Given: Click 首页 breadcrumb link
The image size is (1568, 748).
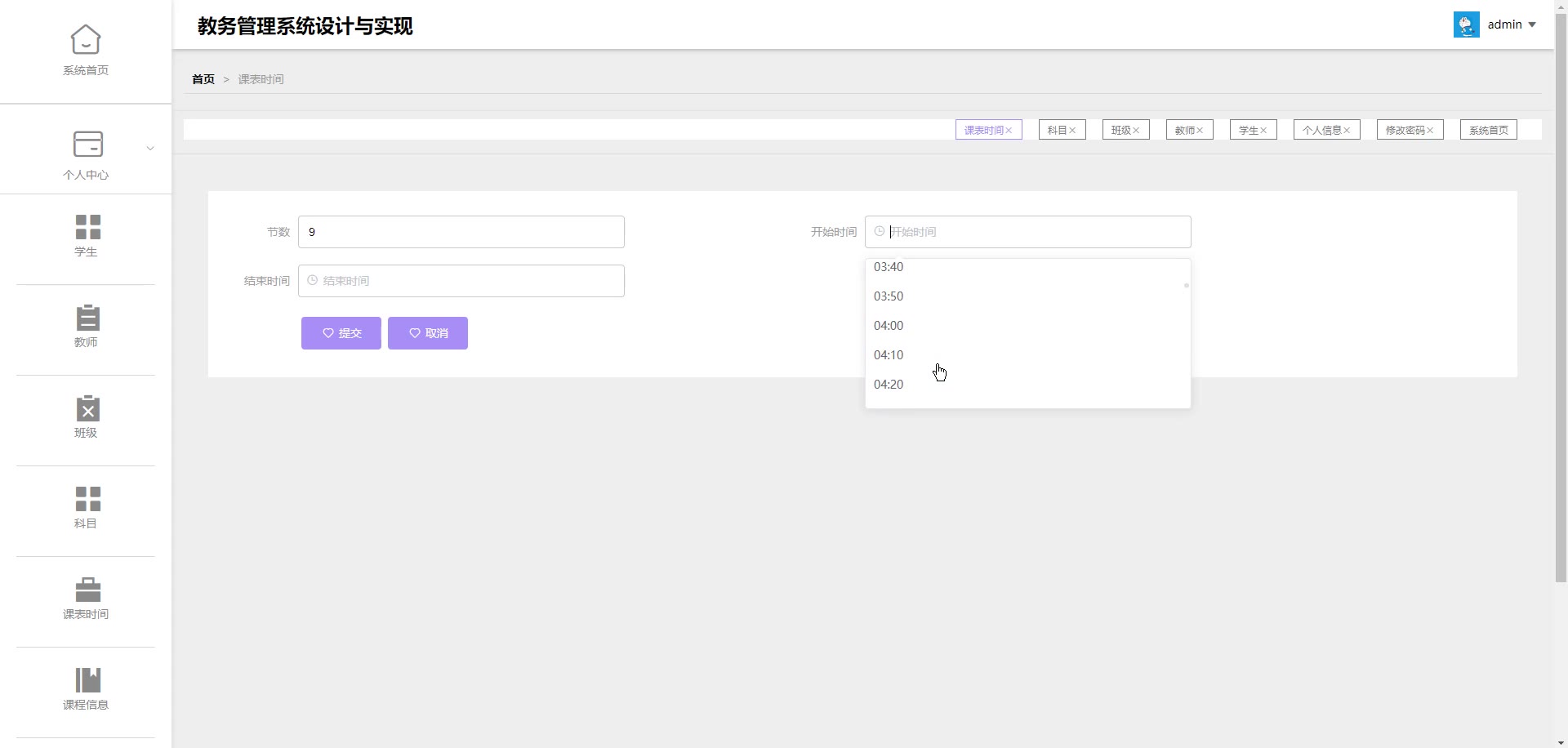Looking at the screenshot, I should click(203, 79).
